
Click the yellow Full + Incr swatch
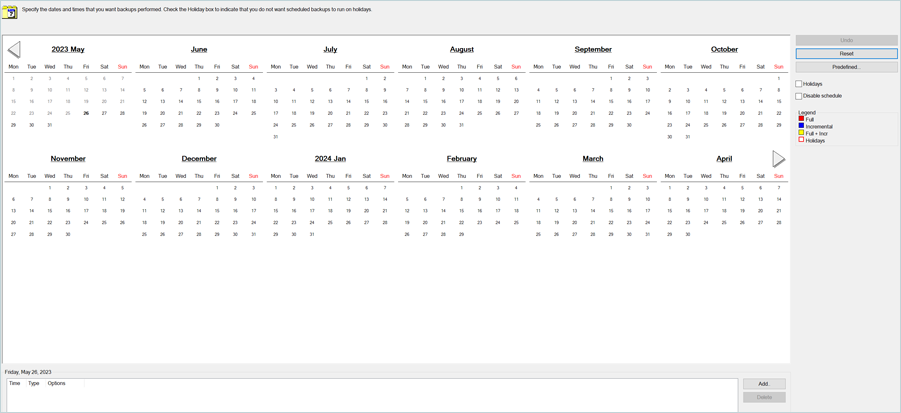click(x=801, y=133)
